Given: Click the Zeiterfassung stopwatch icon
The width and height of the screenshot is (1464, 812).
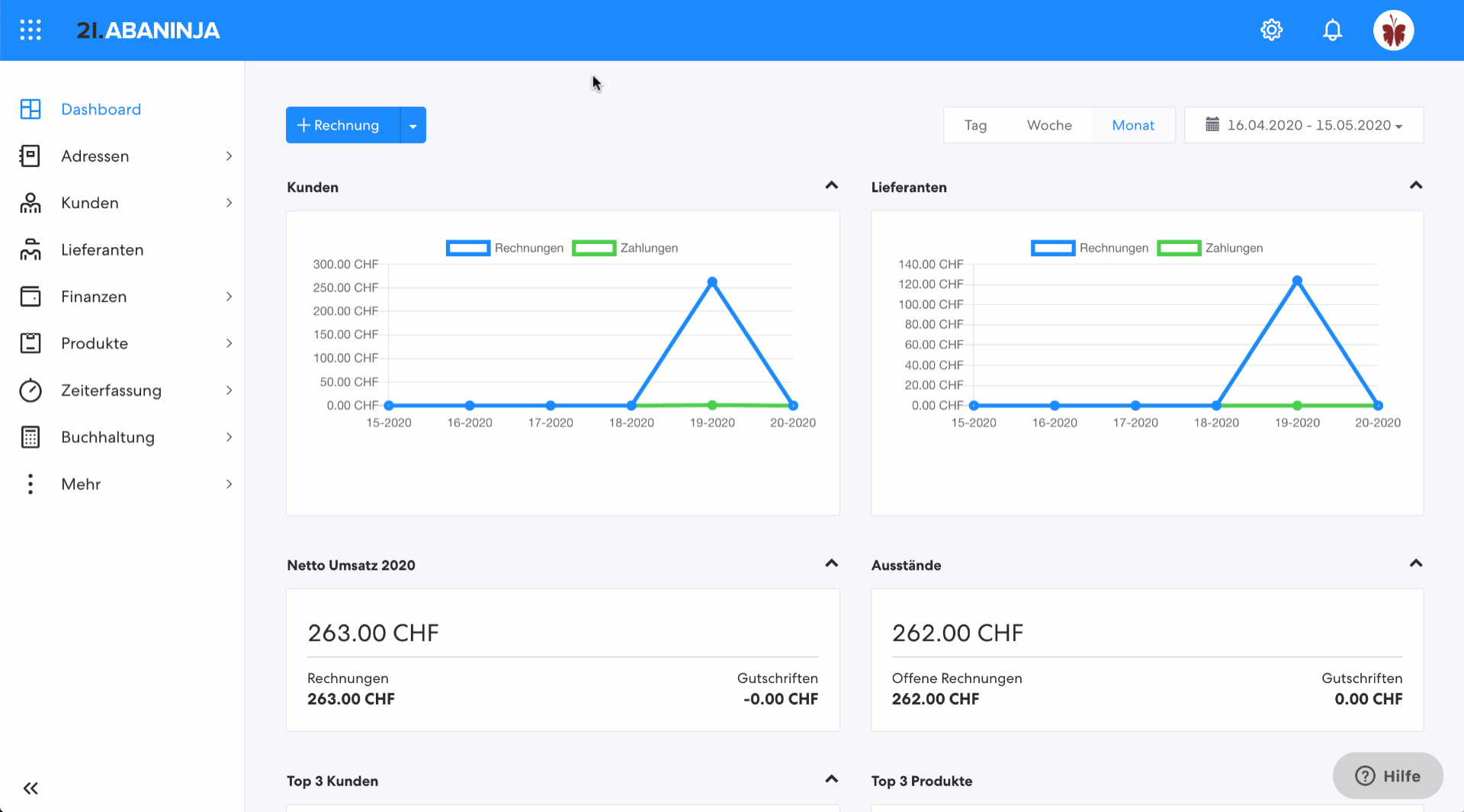Looking at the screenshot, I should click(x=30, y=390).
